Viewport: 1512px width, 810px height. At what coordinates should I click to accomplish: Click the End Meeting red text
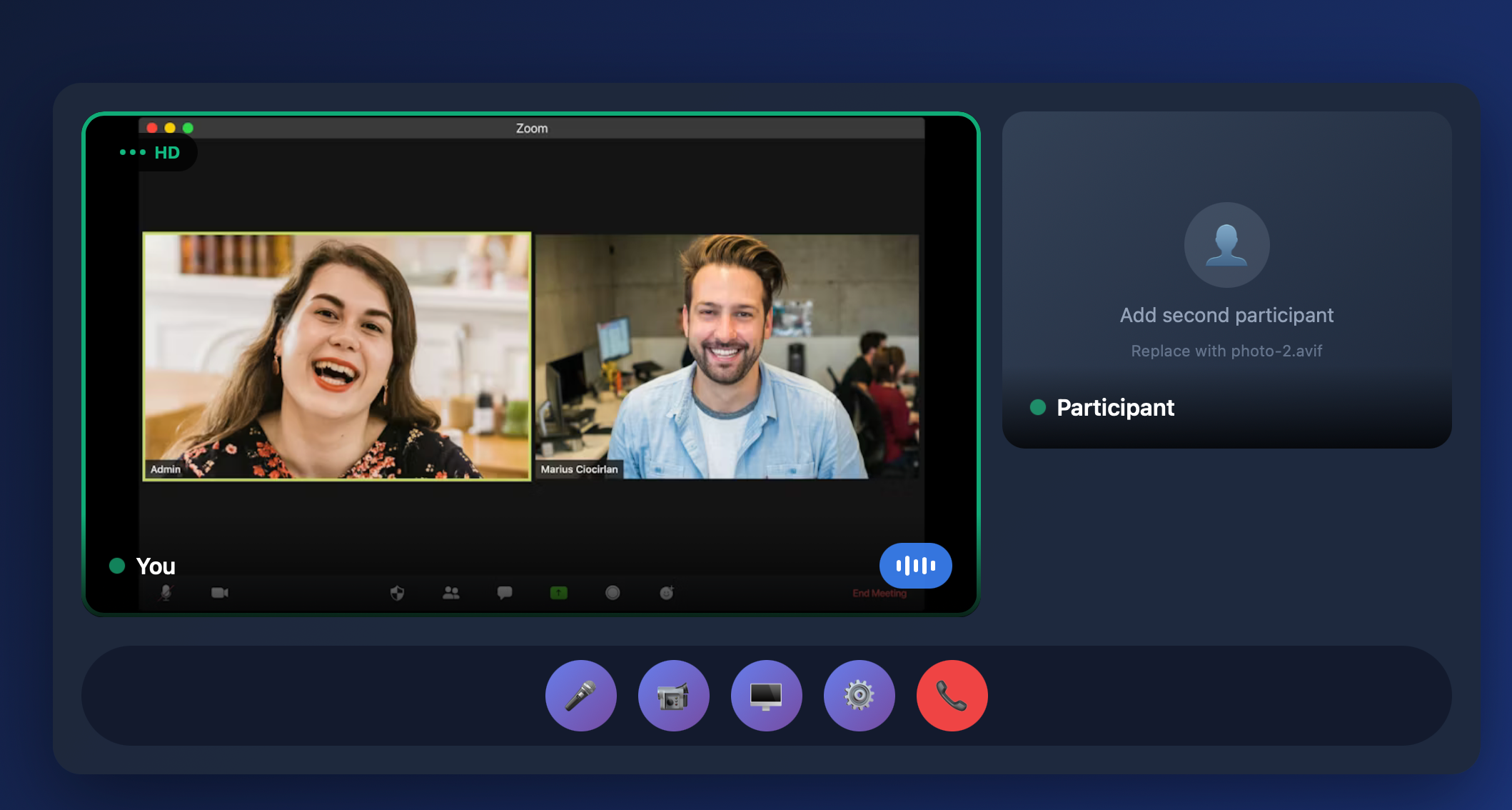click(879, 593)
